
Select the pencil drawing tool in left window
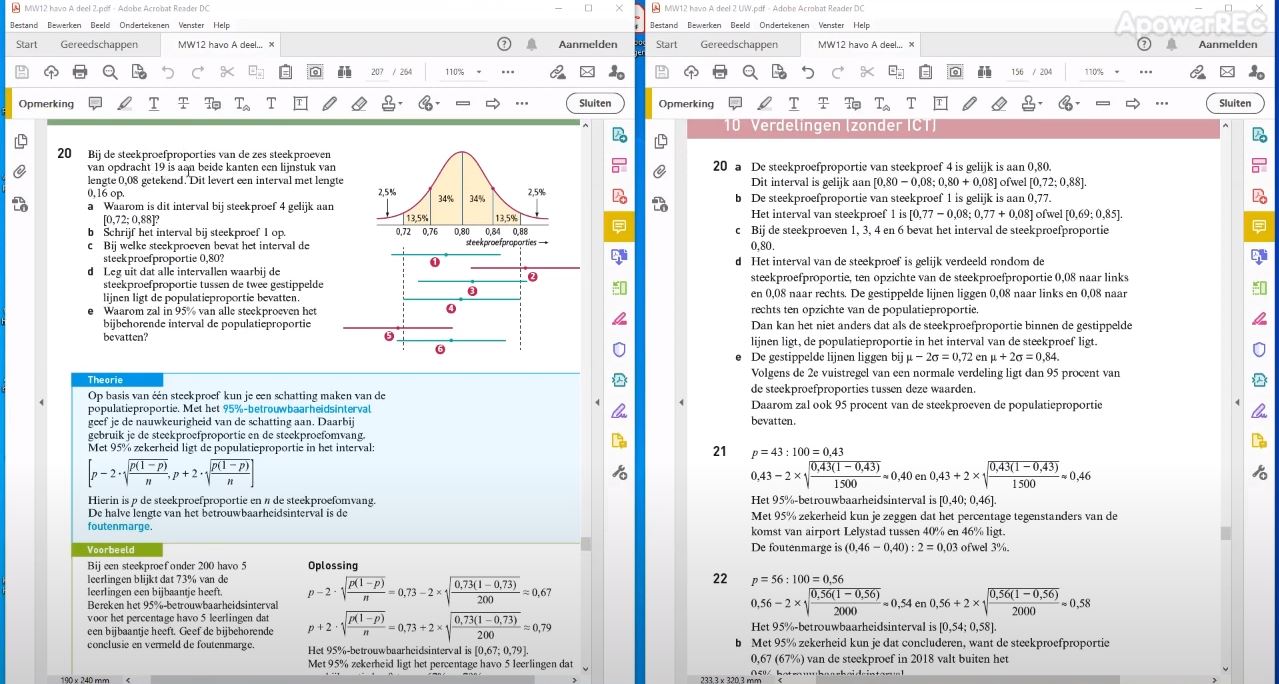coord(329,103)
